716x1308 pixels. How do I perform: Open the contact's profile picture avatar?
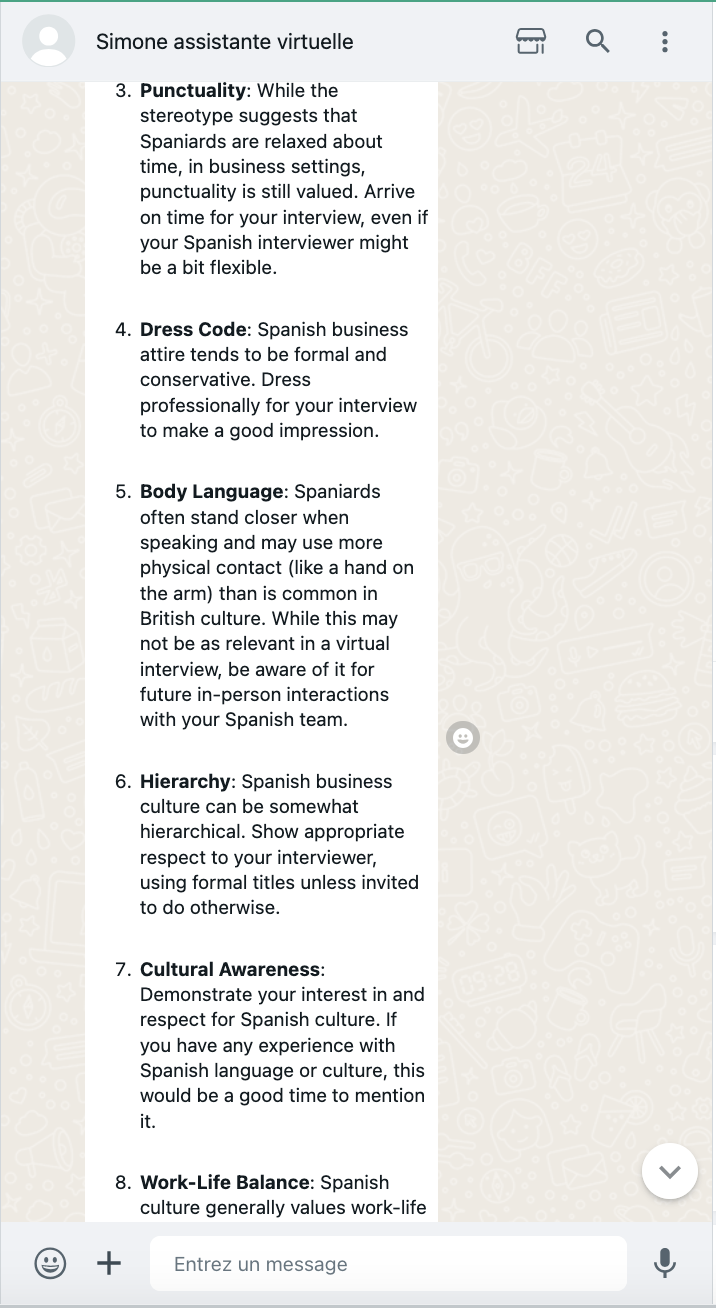48,41
